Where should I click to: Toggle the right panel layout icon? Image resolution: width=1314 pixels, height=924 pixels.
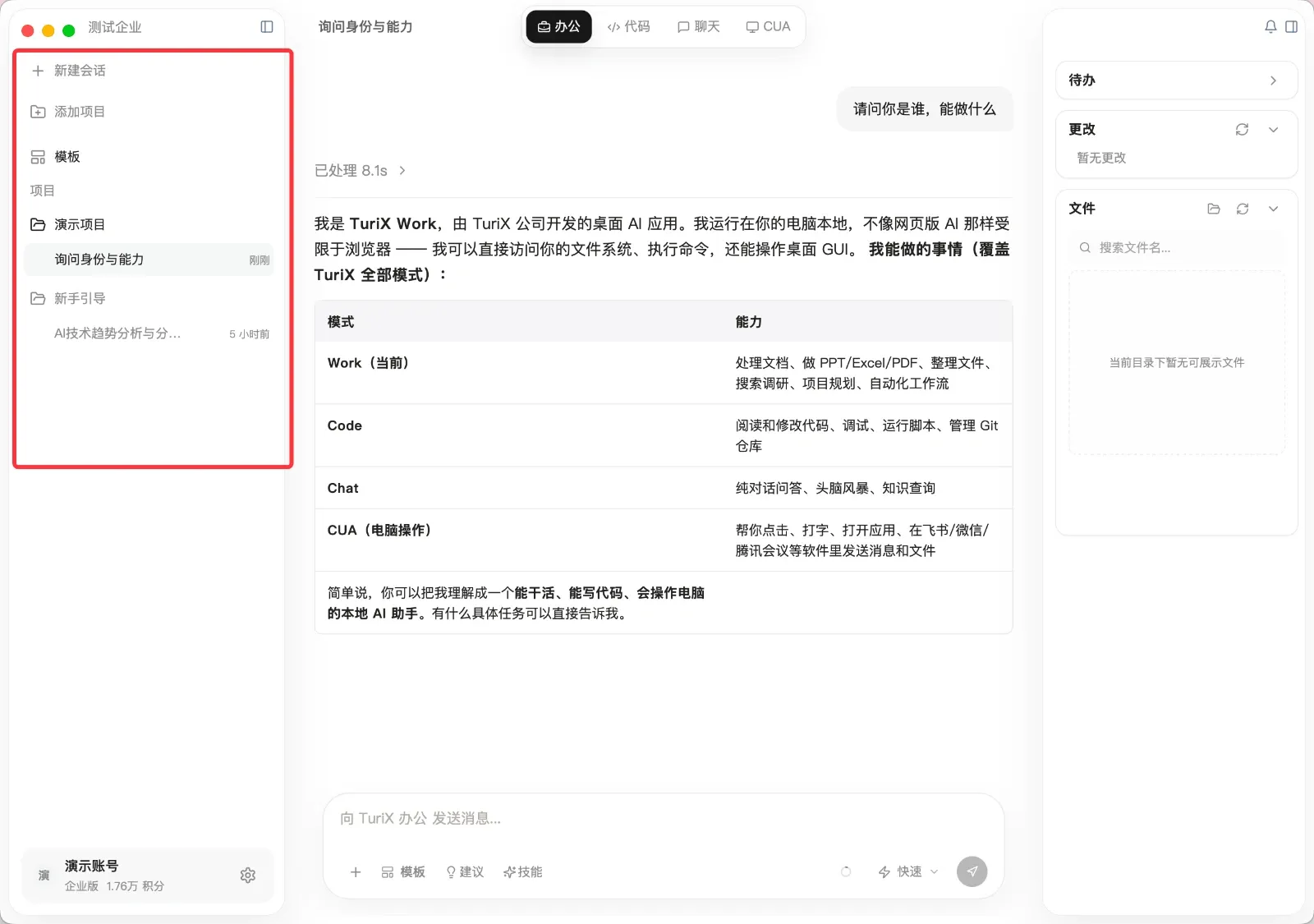pos(1292,27)
